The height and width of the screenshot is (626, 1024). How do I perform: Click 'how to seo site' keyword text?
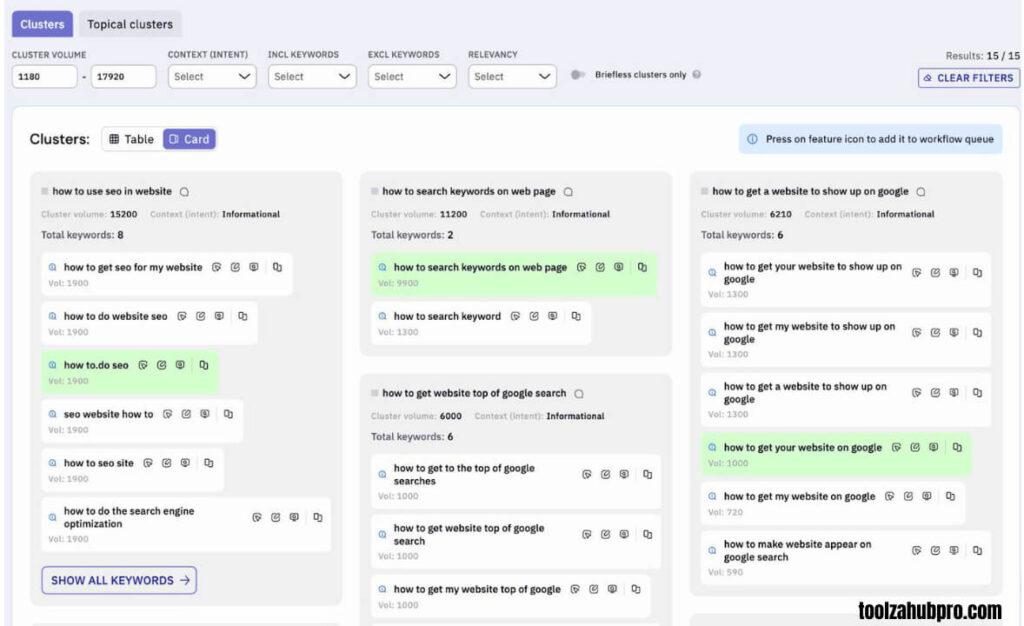tap(99, 463)
